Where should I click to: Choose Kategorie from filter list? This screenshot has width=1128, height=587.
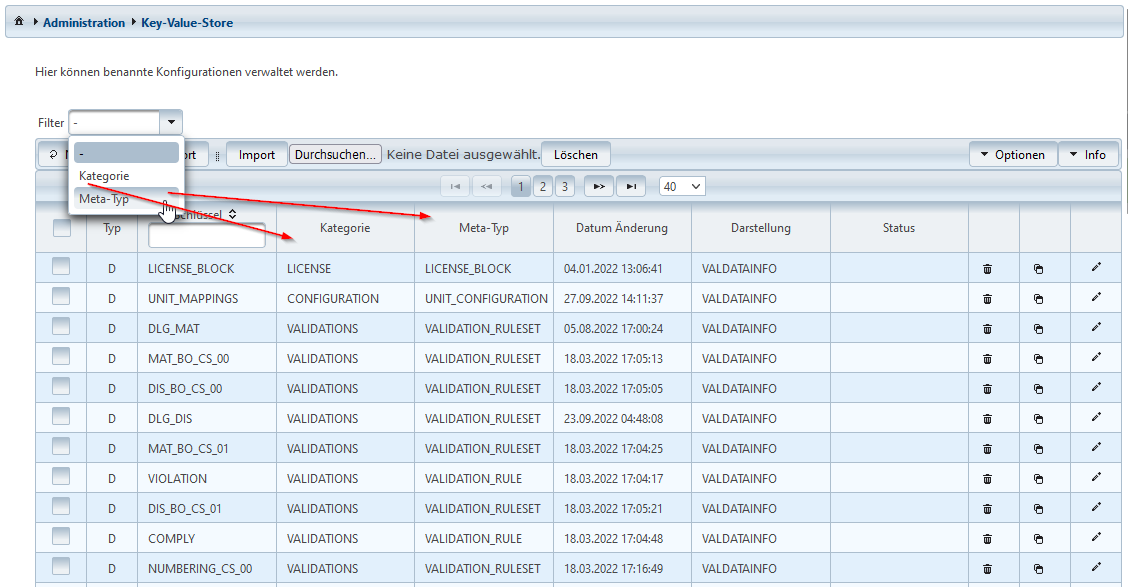(105, 176)
